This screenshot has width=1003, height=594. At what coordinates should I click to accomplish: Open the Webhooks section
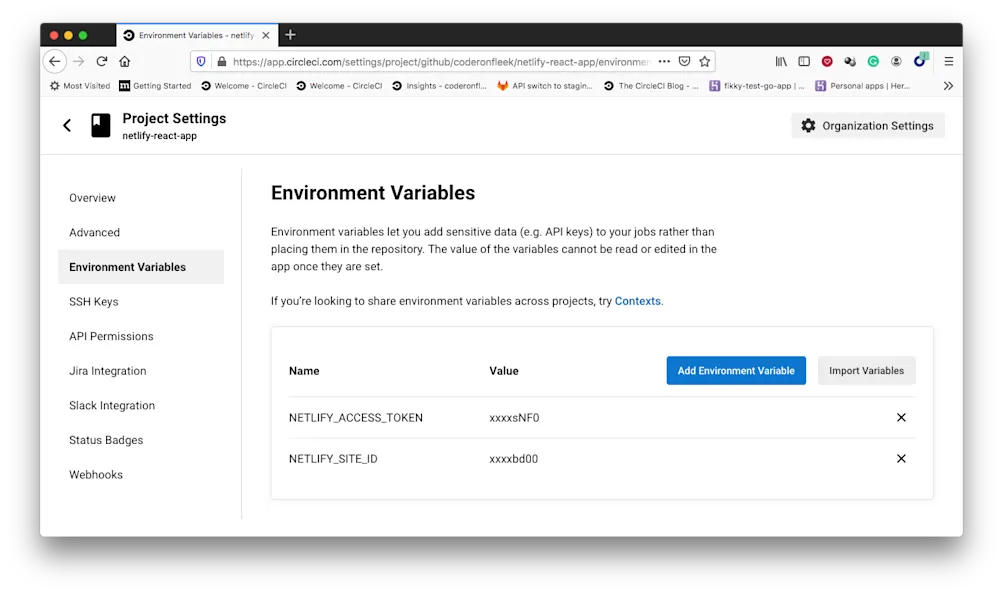96,474
